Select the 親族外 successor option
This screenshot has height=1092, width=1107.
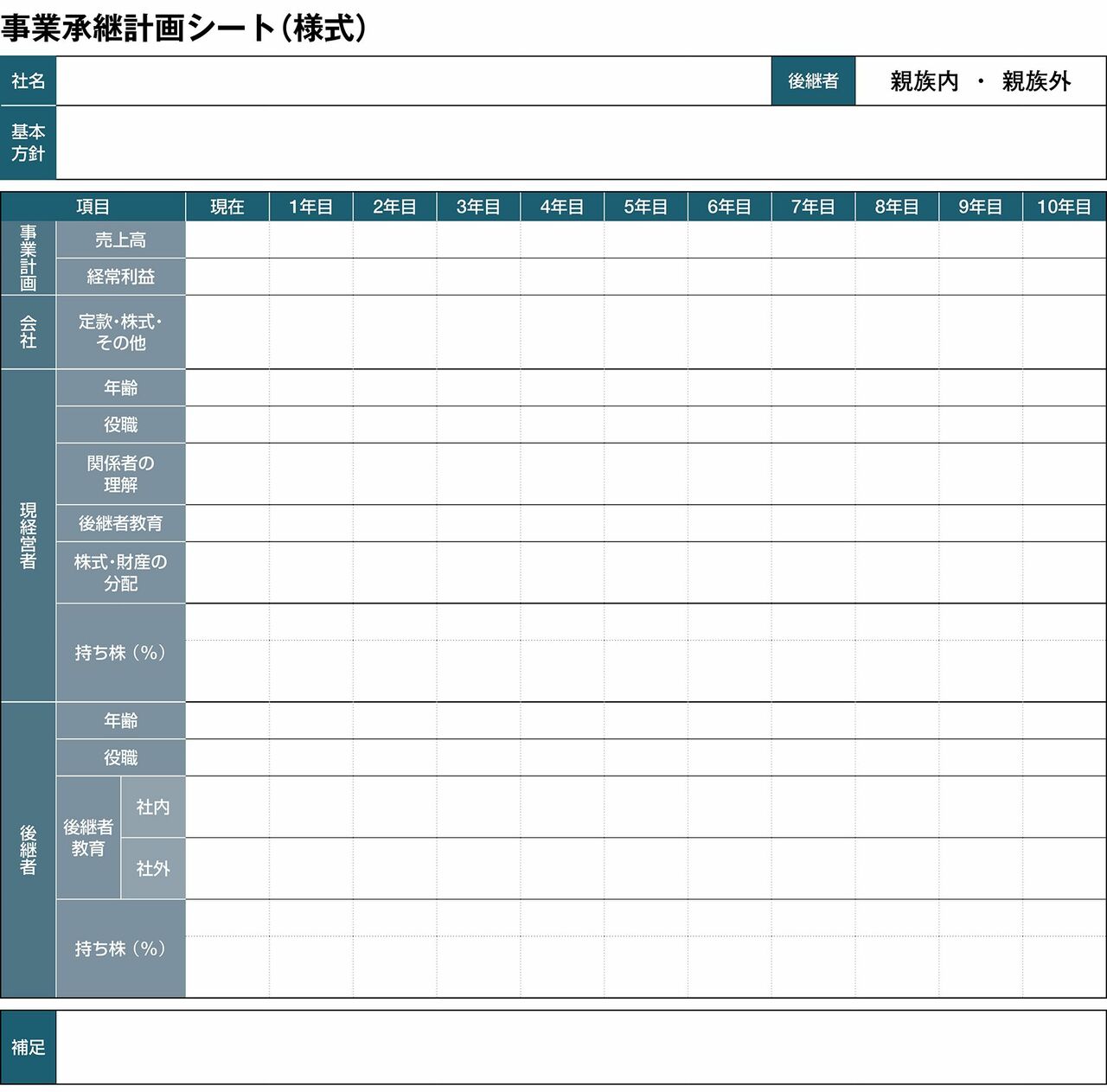click(x=1036, y=81)
